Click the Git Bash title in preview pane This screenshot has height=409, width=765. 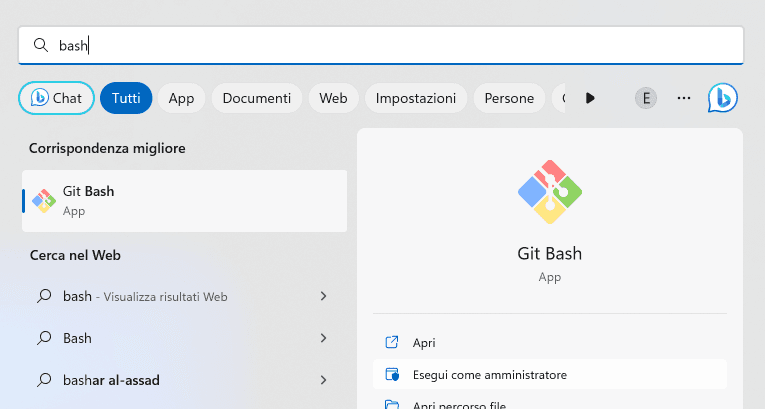pos(550,254)
